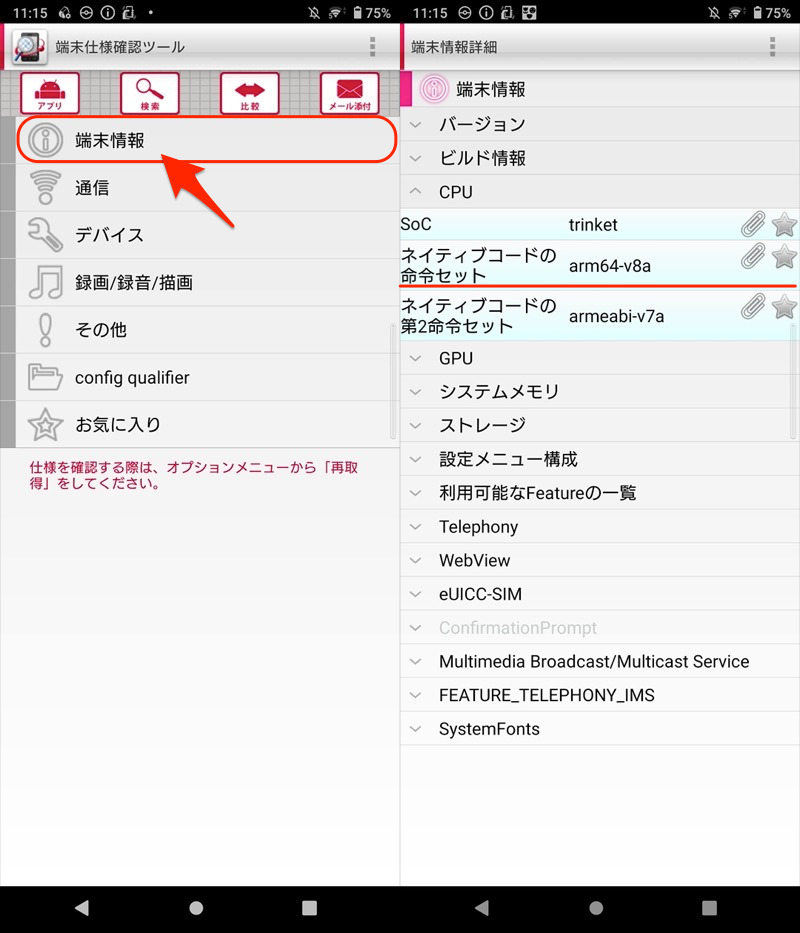Tap the Android app icon button

pos(50,93)
